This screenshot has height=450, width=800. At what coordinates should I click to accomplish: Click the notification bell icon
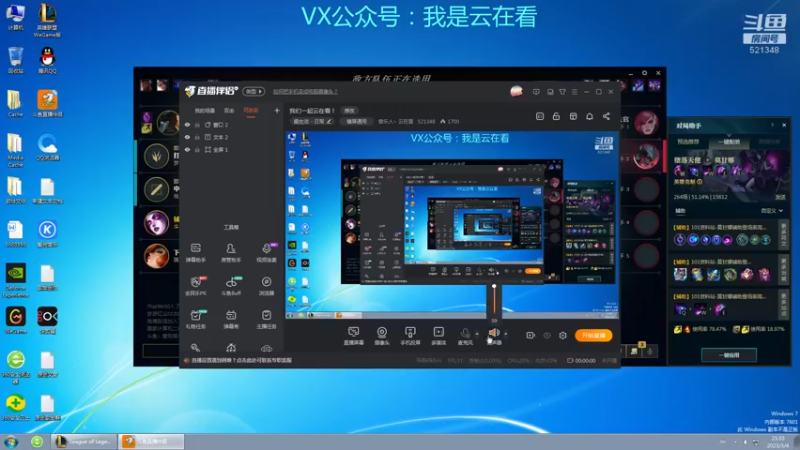(x=589, y=116)
